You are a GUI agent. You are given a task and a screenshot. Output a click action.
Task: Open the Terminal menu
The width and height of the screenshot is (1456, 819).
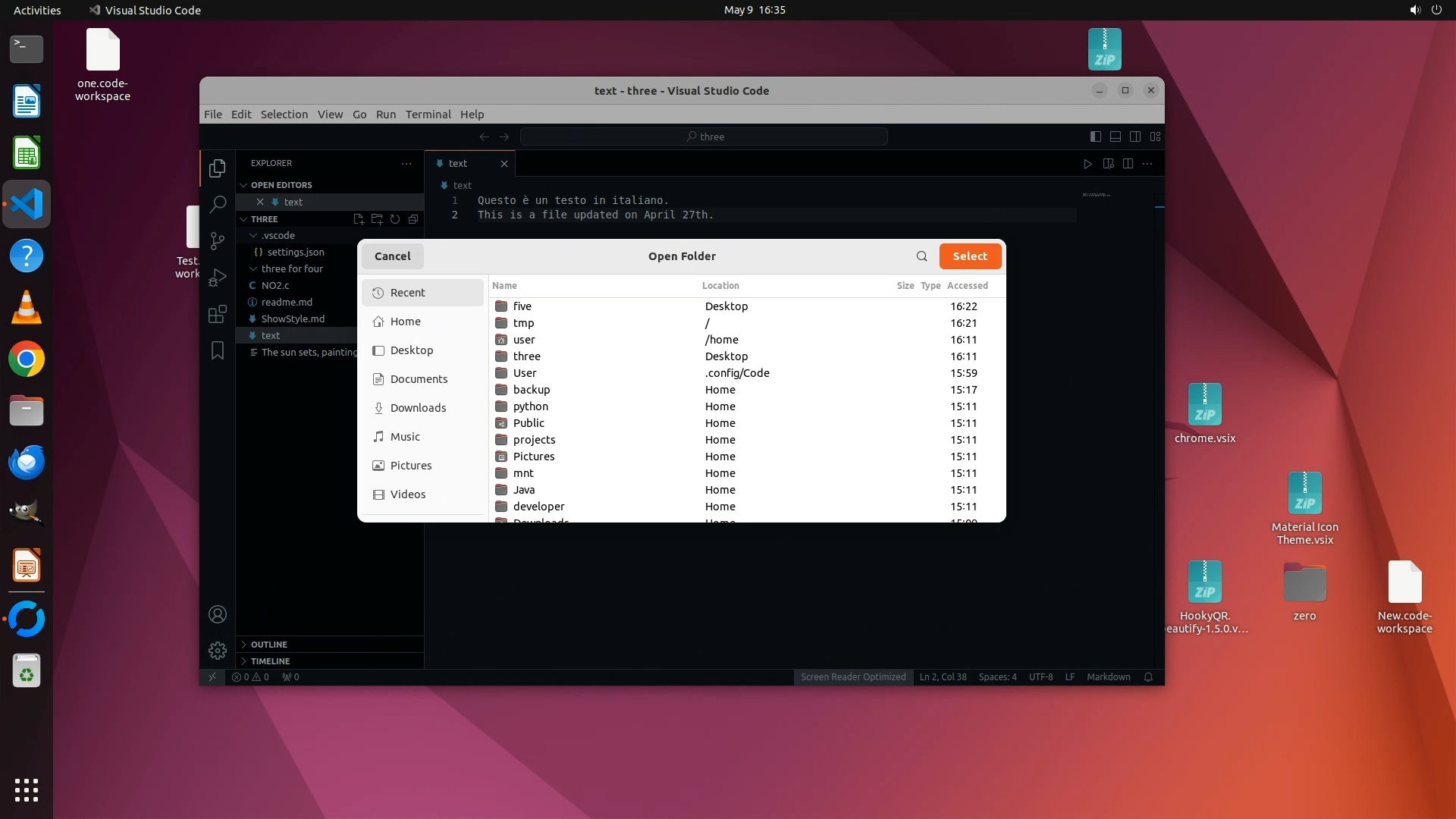click(x=428, y=115)
